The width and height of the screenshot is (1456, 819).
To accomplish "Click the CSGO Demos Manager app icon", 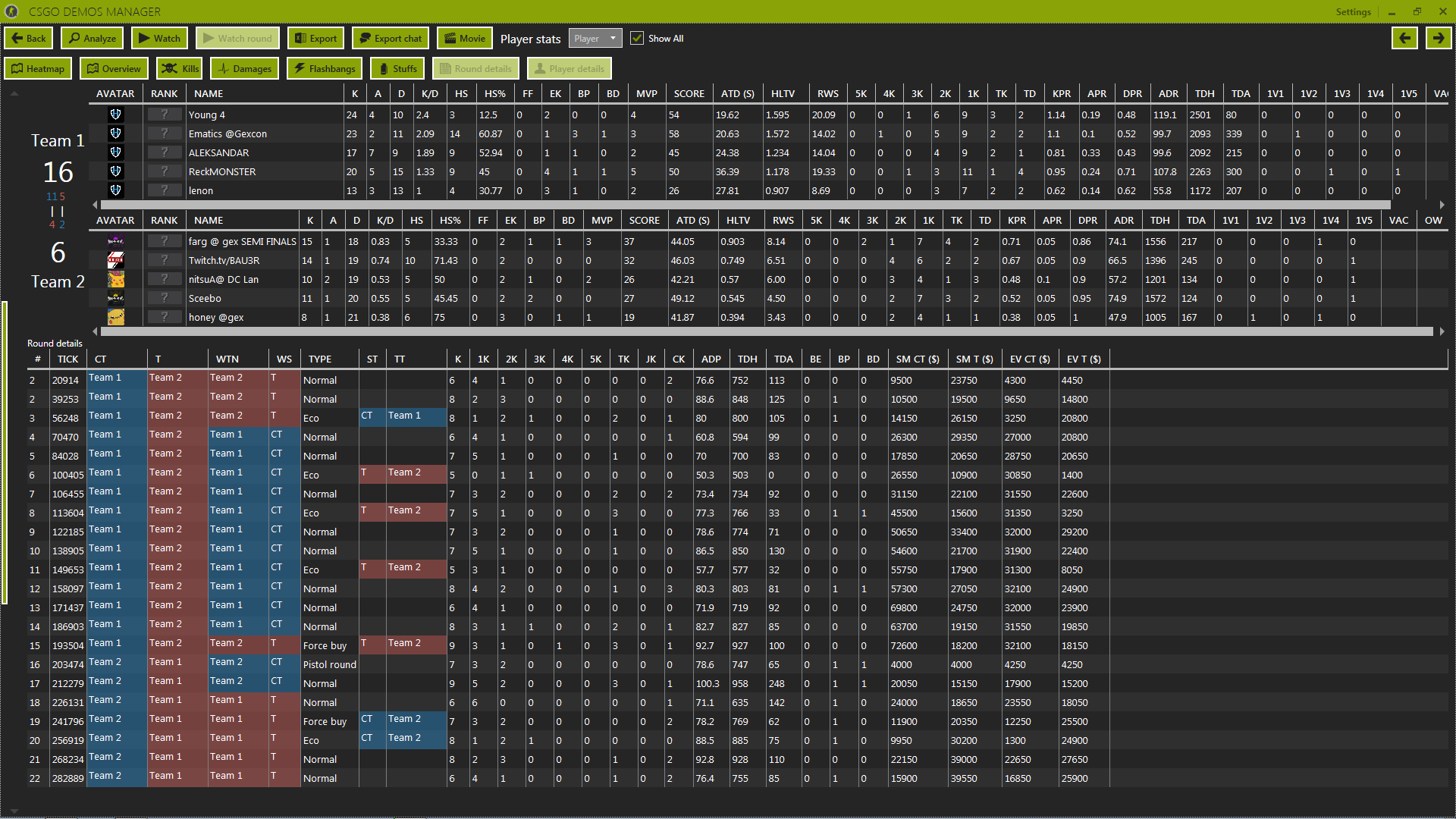I will [11, 11].
